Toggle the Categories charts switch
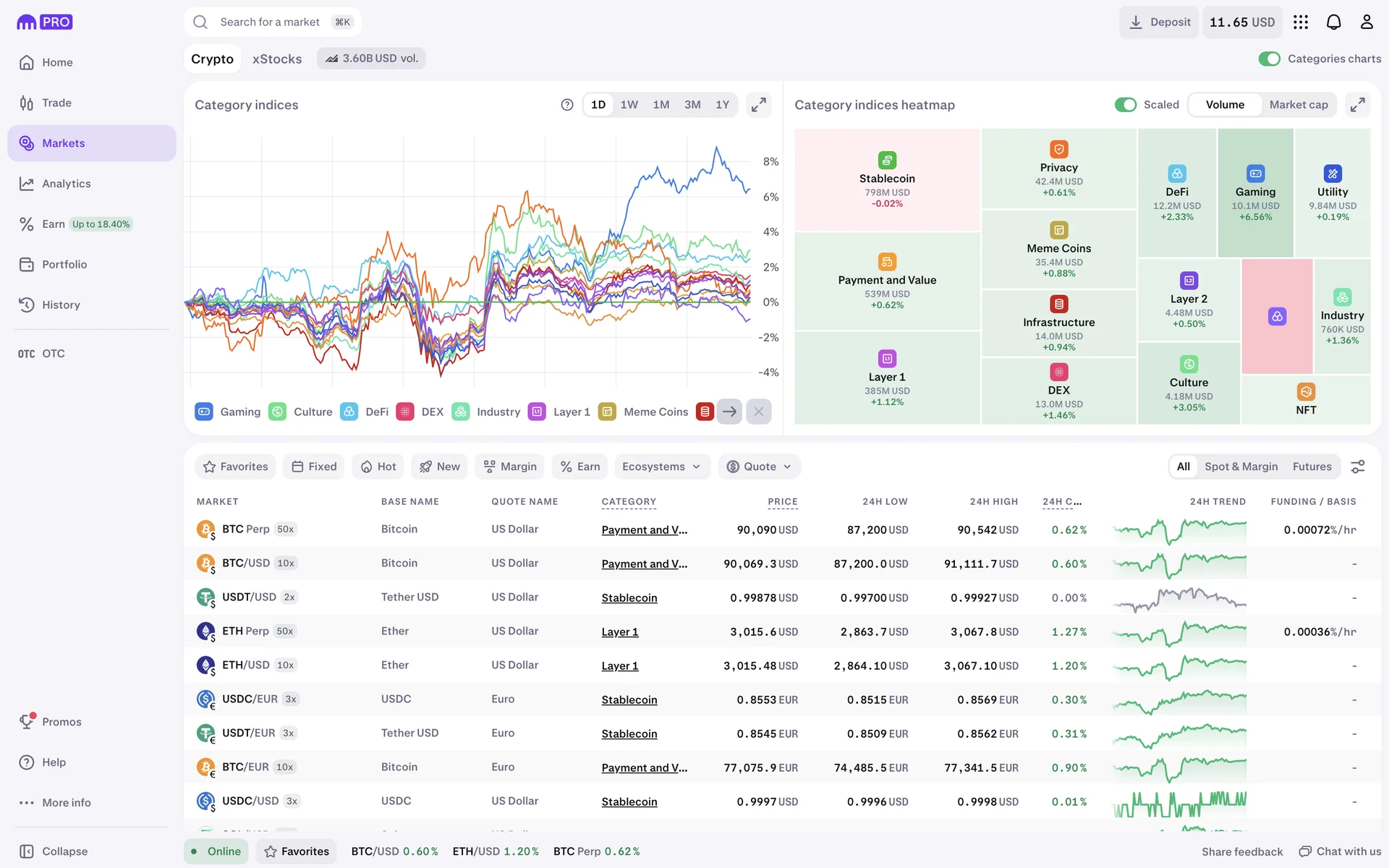 [x=1269, y=59]
